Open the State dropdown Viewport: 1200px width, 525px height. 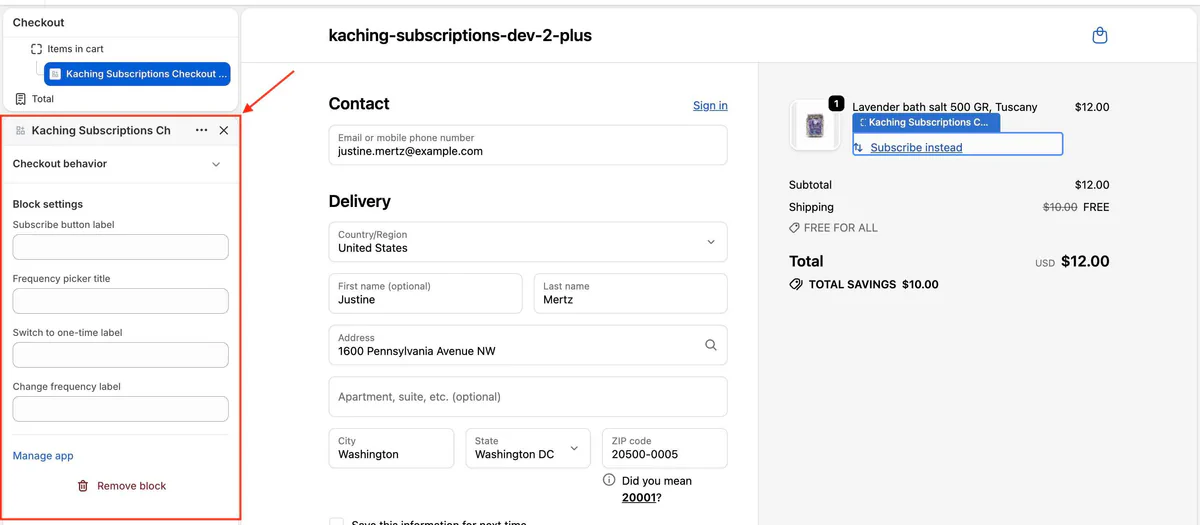pos(526,448)
